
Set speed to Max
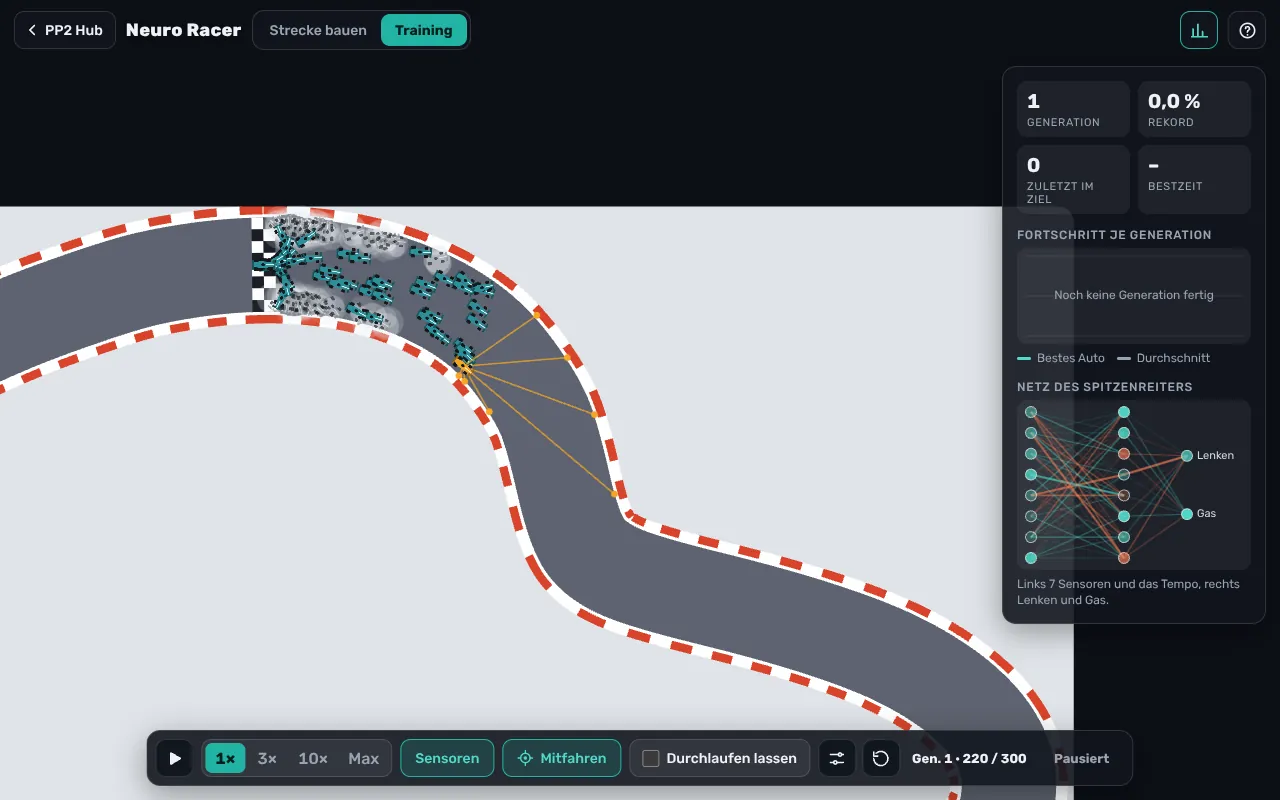[363, 758]
